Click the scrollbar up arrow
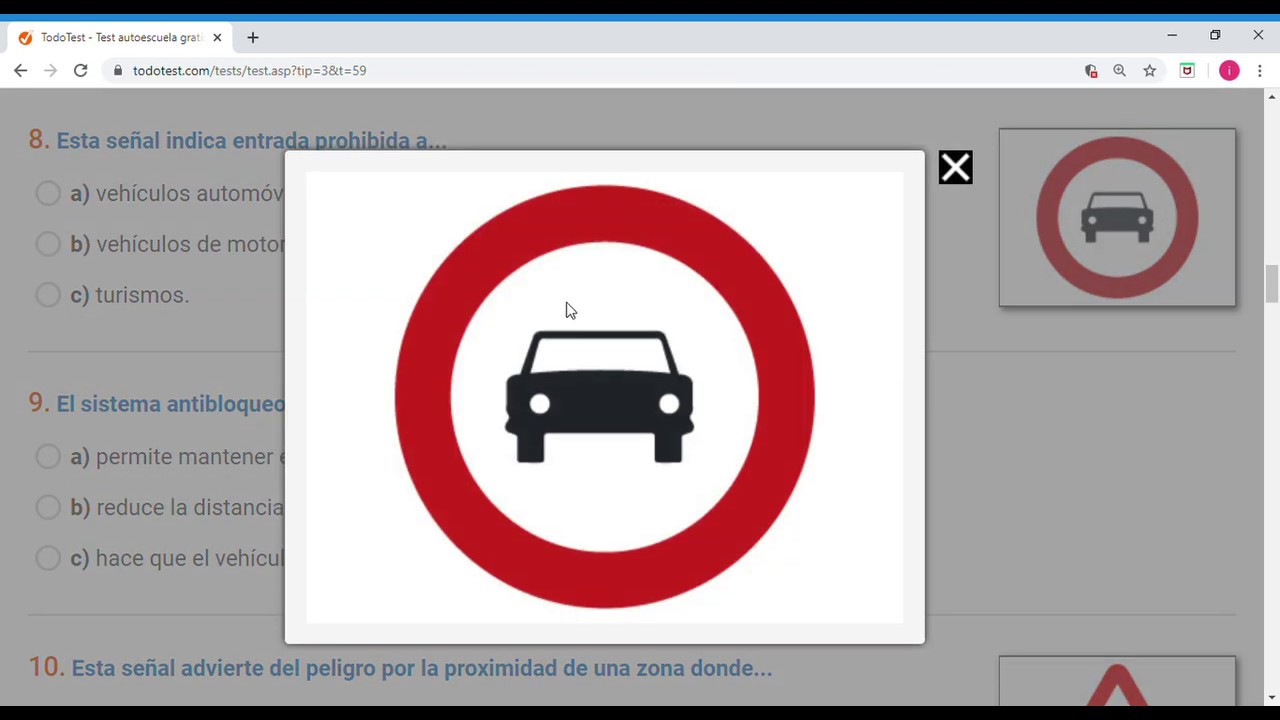 (x=1271, y=96)
